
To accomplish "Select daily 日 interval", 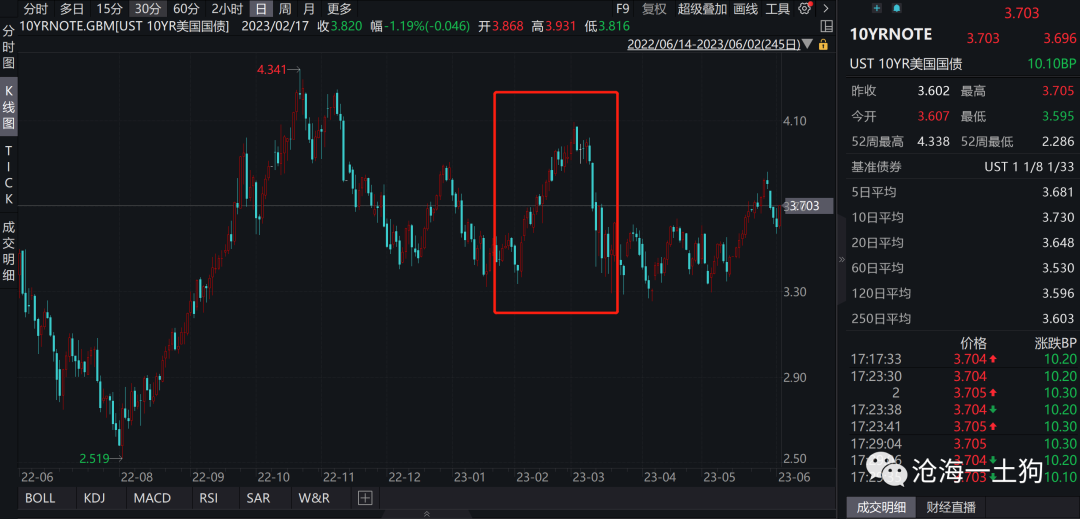I will 260,9.
